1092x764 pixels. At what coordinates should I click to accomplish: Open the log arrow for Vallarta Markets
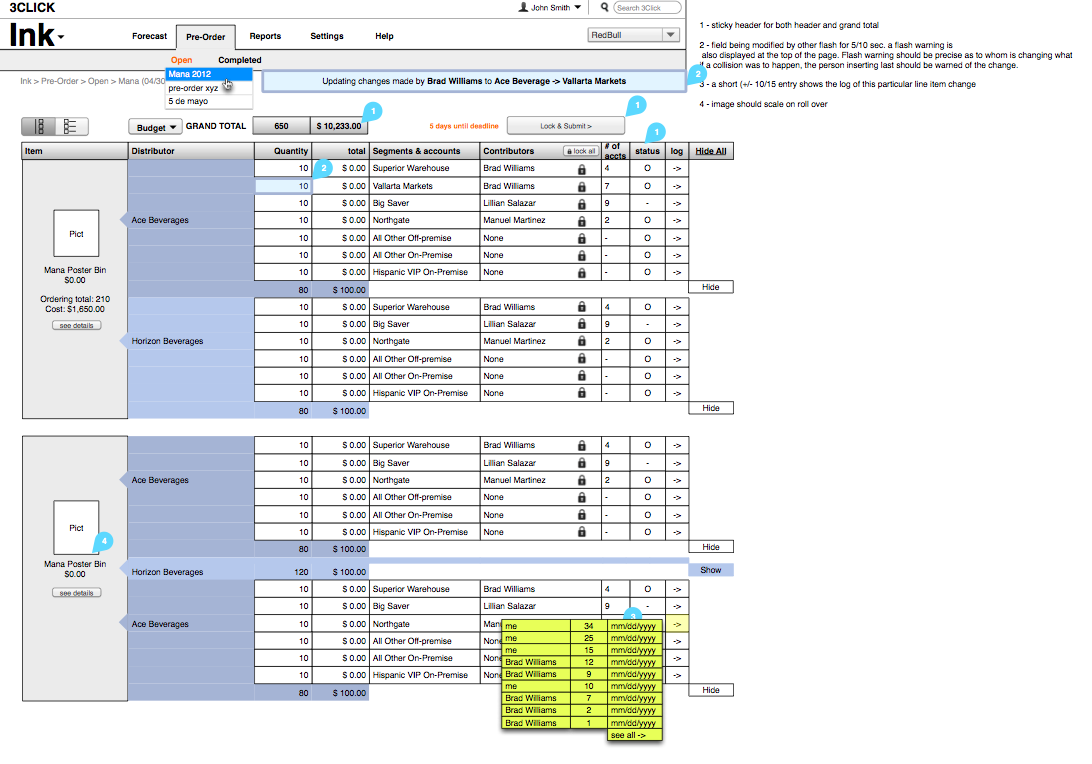coord(677,187)
